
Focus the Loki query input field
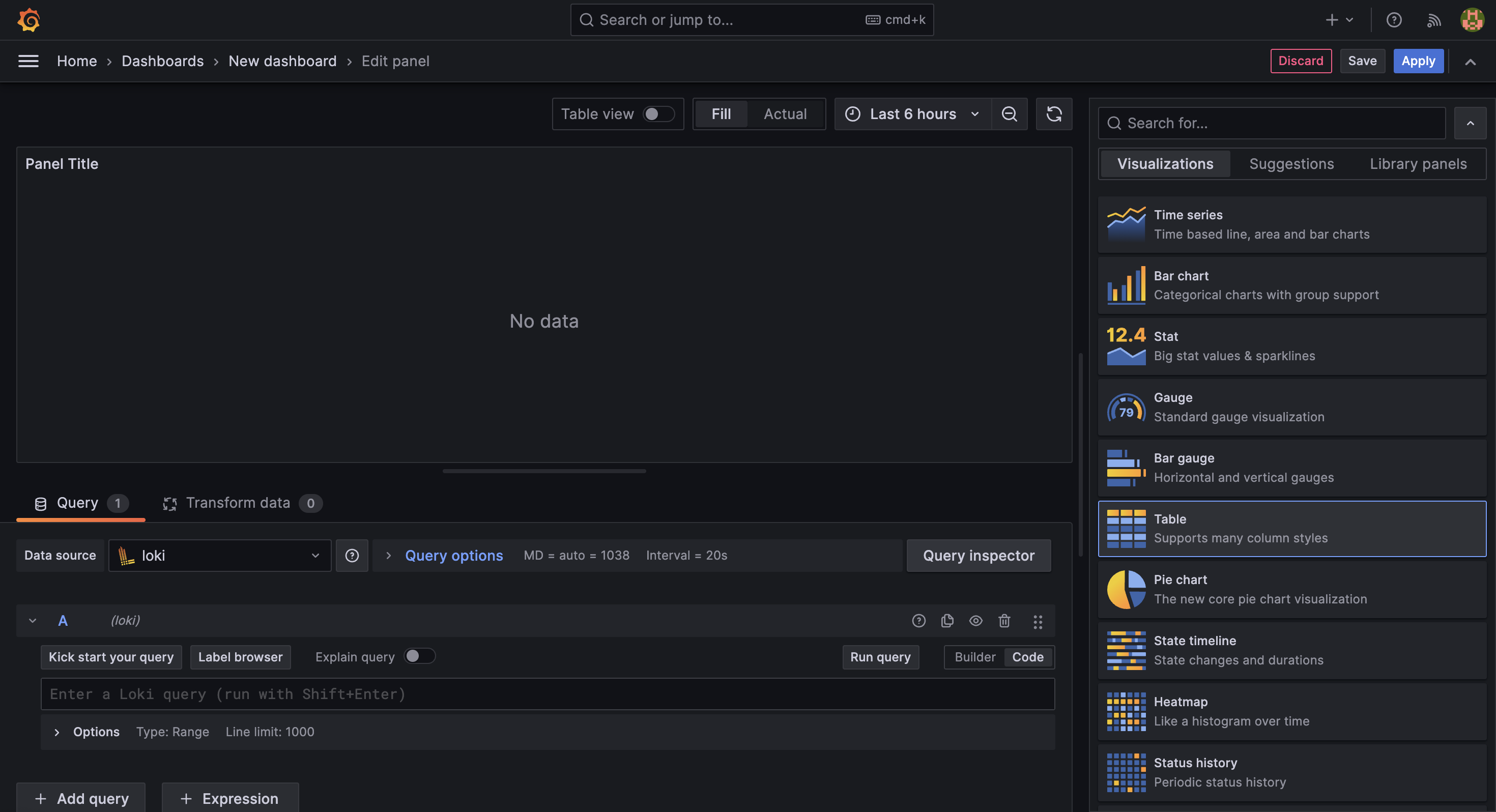point(547,694)
